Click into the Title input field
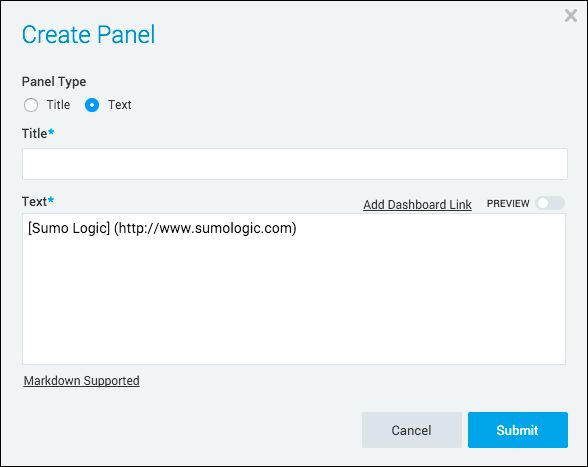The height and width of the screenshot is (467, 588). coord(295,164)
